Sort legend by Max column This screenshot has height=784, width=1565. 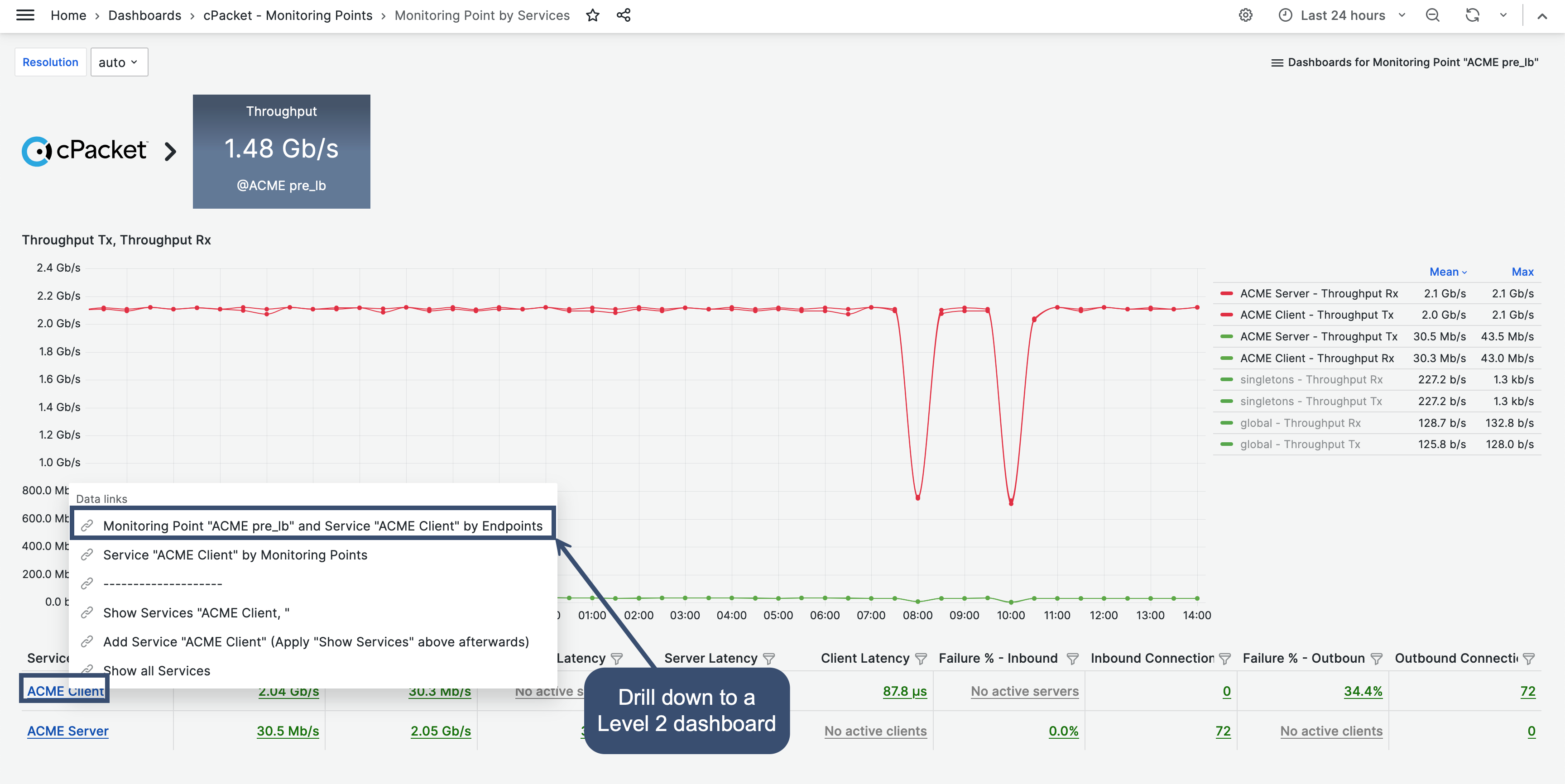coord(1522,272)
